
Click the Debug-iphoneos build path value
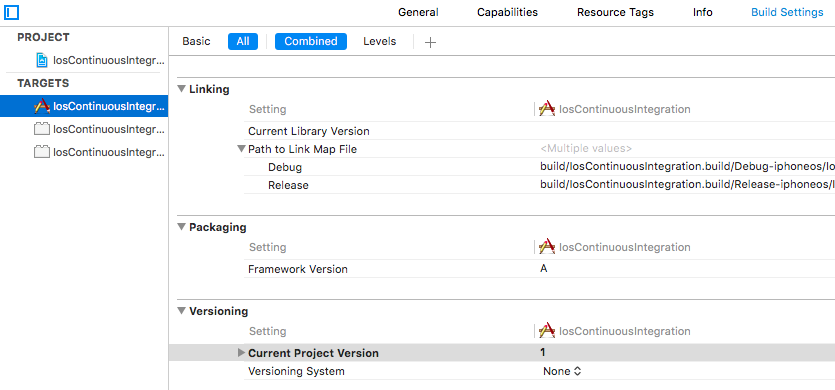(x=687, y=167)
